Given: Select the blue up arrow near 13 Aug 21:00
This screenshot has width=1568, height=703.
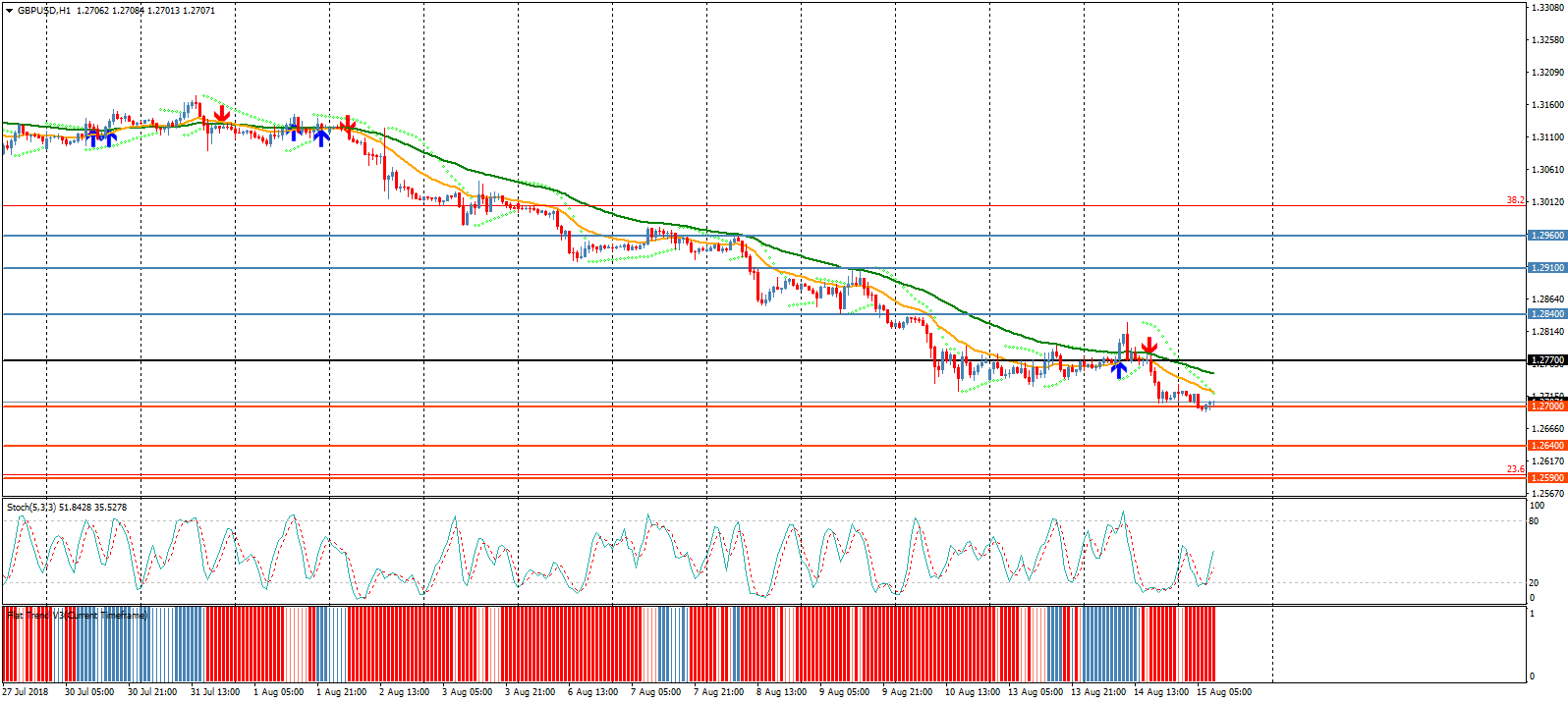Looking at the screenshot, I should pyautogui.click(x=1118, y=368).
